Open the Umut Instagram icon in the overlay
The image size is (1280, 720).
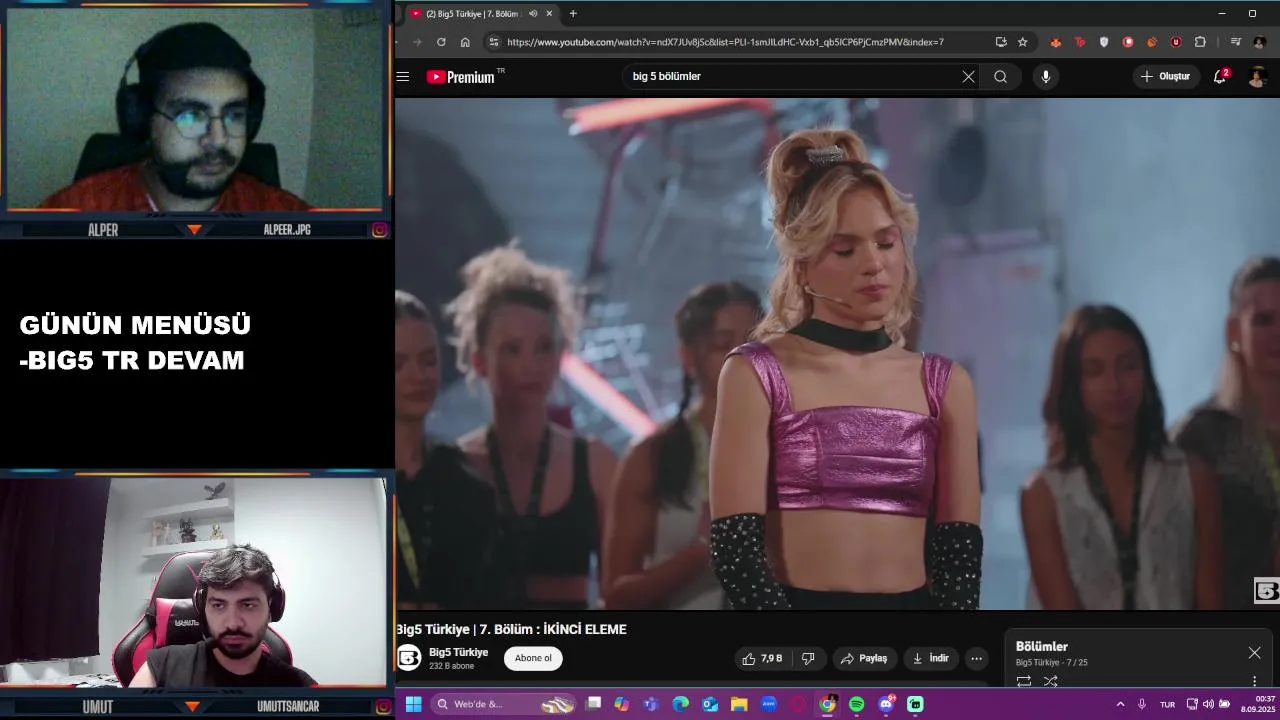coord(382,706)
